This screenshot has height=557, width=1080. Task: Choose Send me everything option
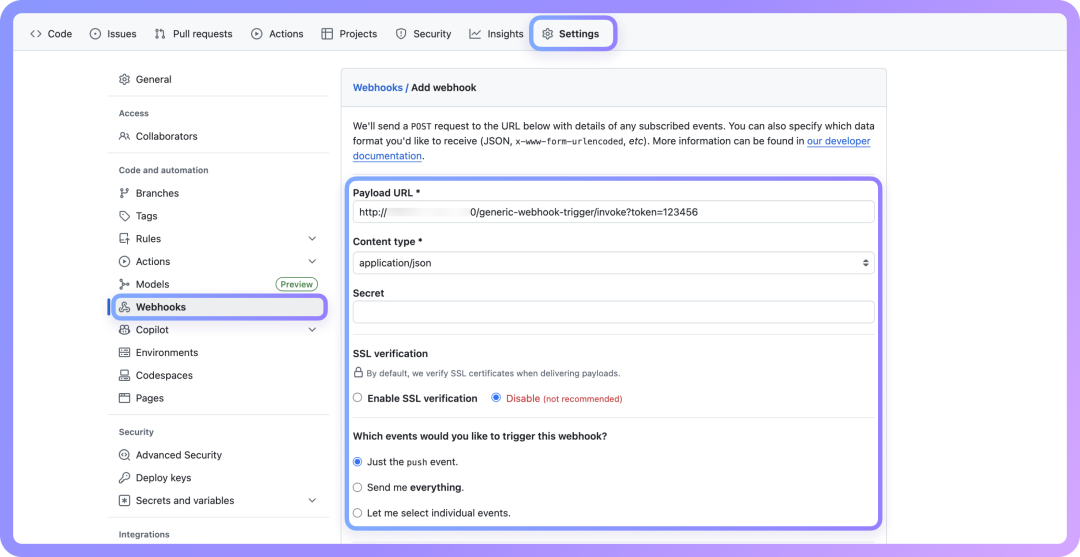click(357, 487)
